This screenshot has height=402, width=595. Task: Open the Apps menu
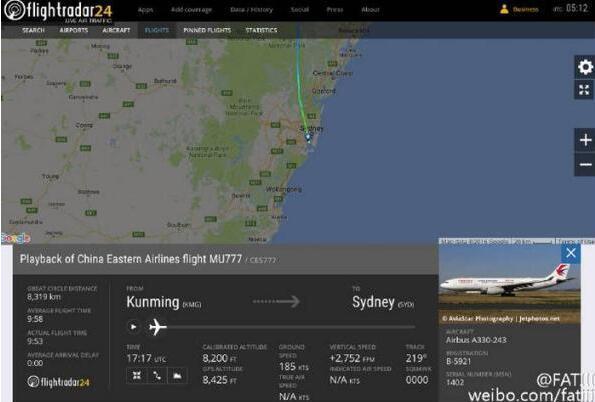point(145,10)
